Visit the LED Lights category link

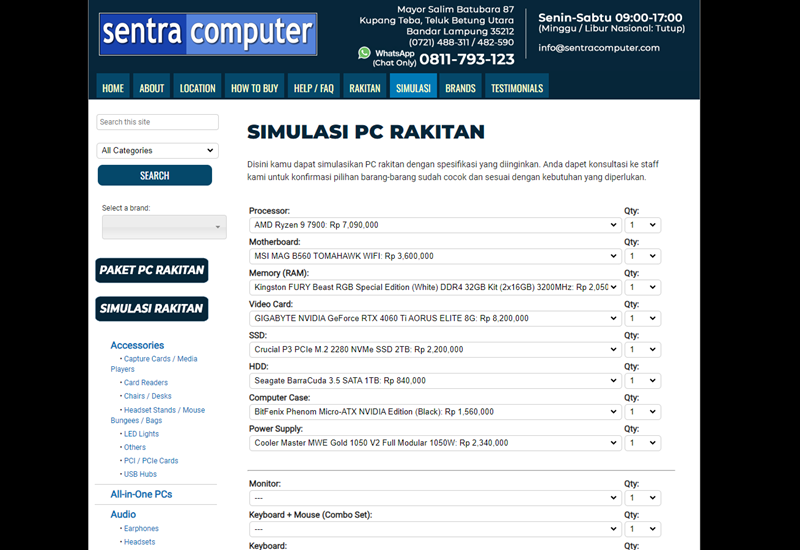(141, 434)
